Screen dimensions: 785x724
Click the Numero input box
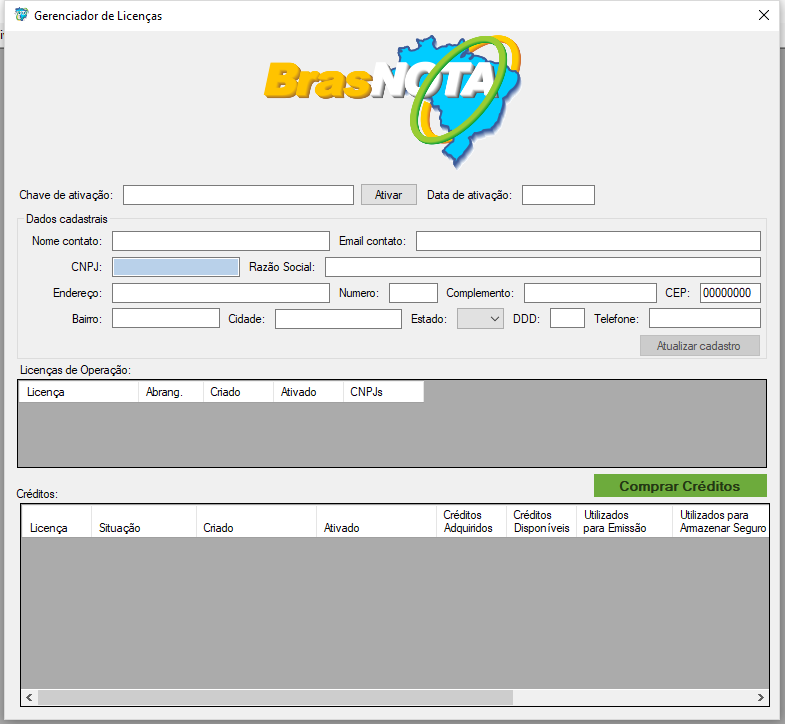[x=413, y=293]
